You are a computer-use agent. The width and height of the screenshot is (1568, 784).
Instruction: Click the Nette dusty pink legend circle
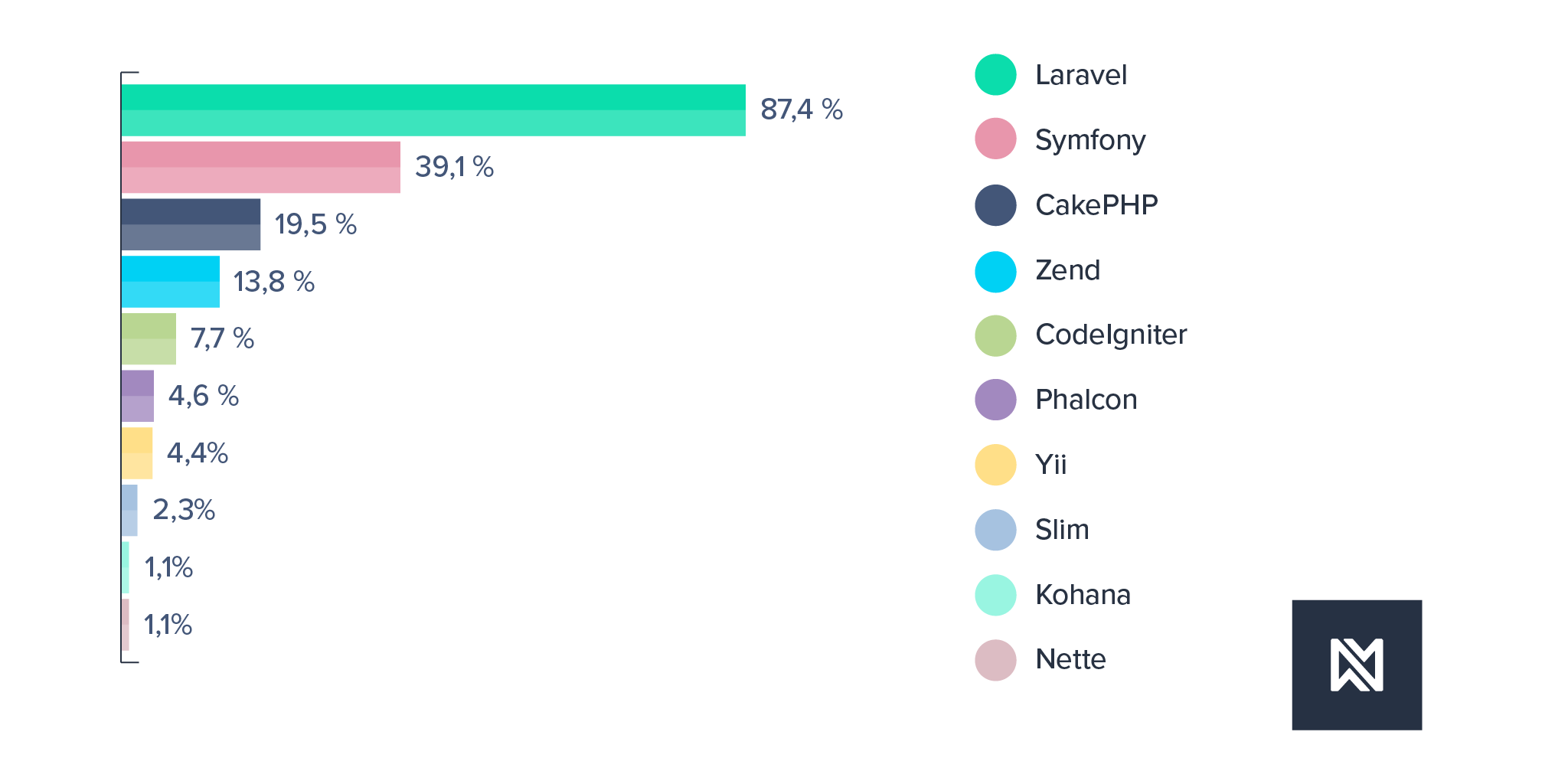click(995, 660)
